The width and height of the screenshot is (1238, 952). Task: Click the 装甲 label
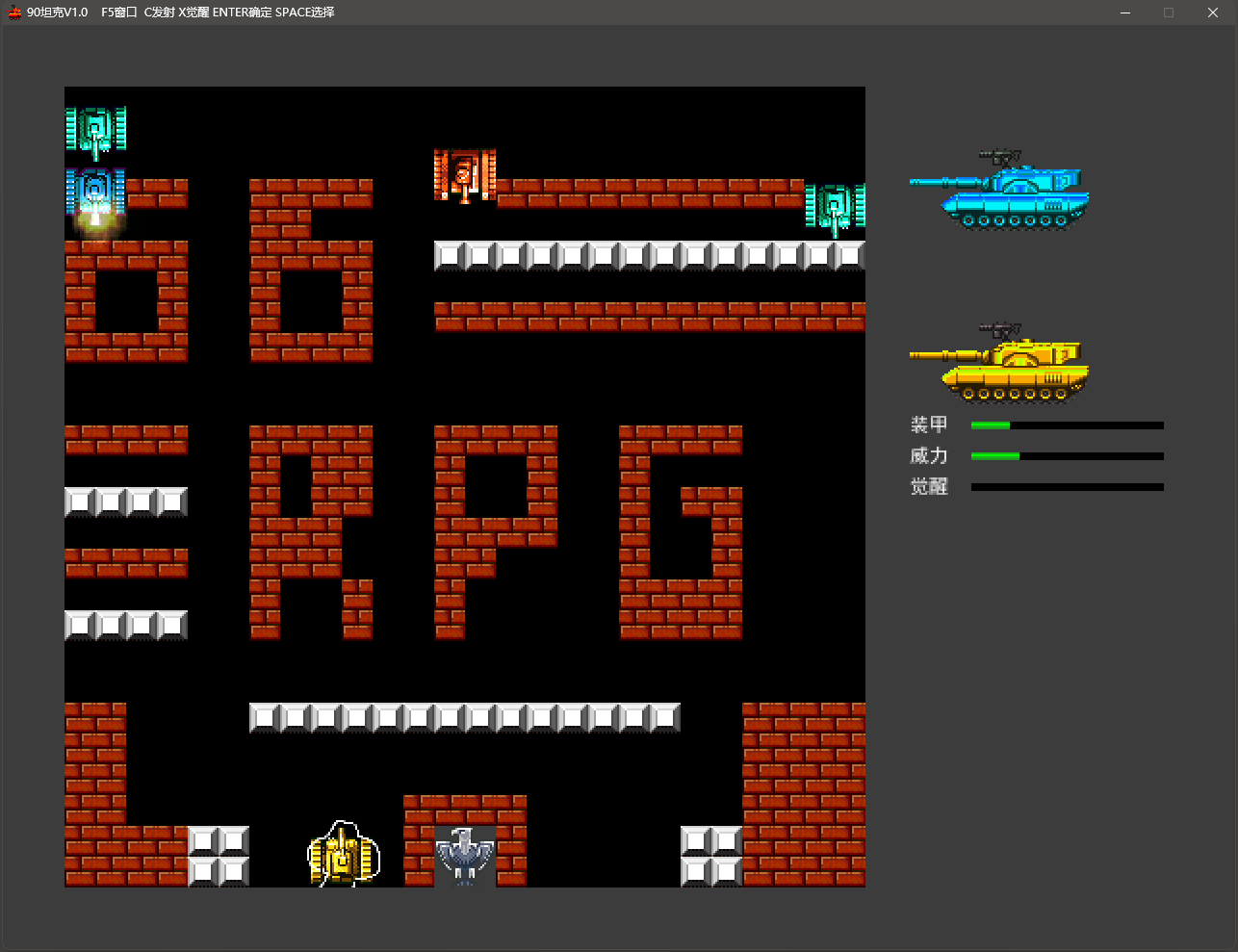tap(929, 425)
